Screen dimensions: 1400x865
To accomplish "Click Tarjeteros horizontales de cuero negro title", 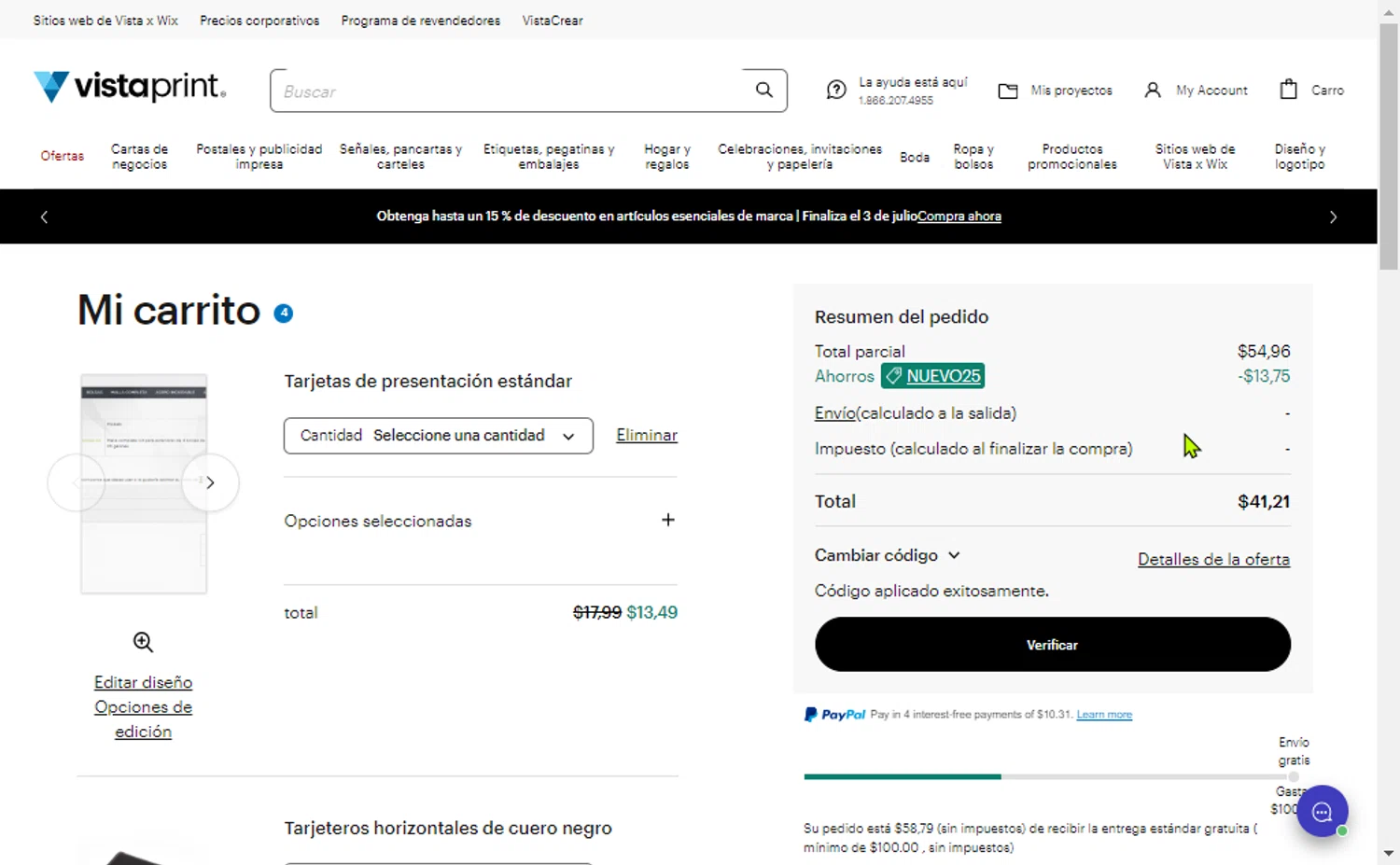I will (x=448, y=828).
